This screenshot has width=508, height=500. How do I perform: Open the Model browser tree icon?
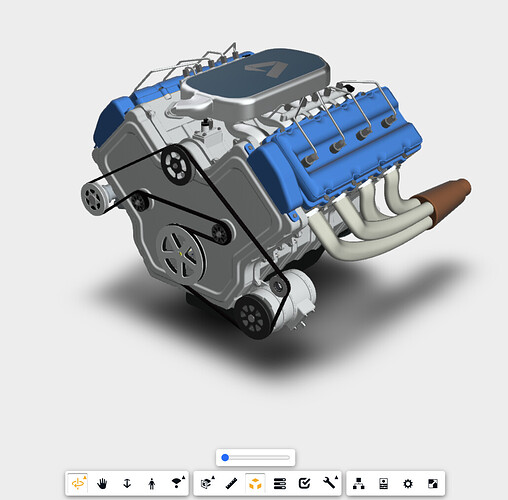coord(359,483)
